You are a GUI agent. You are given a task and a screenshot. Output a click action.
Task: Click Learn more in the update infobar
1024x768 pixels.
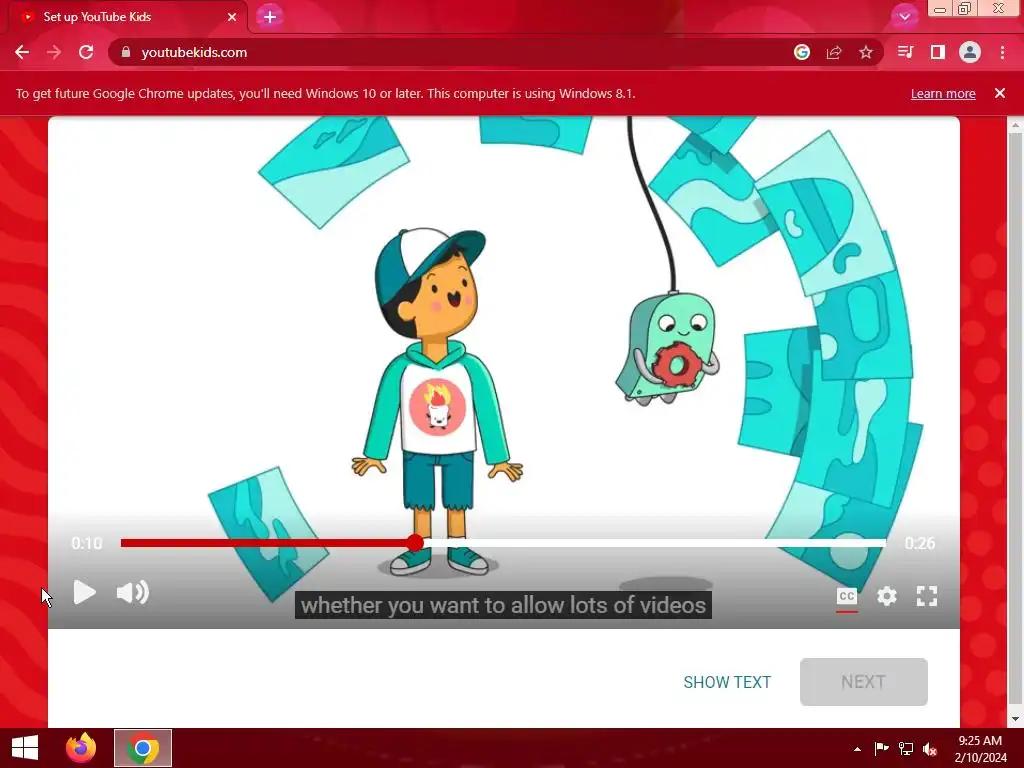click(x=943, y=93)
